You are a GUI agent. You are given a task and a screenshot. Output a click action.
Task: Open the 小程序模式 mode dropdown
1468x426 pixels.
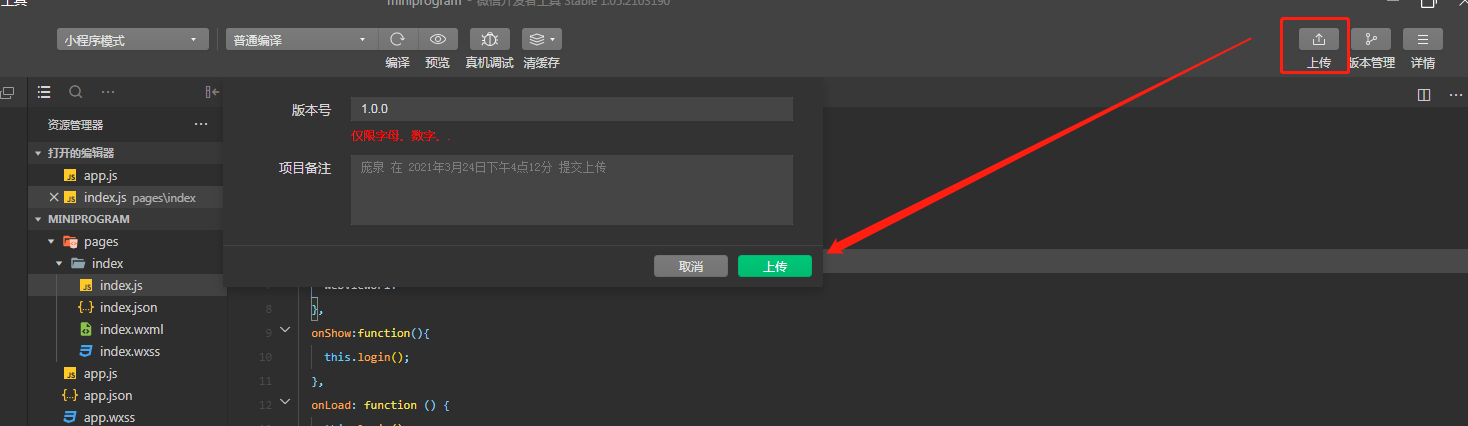point(131,40)
